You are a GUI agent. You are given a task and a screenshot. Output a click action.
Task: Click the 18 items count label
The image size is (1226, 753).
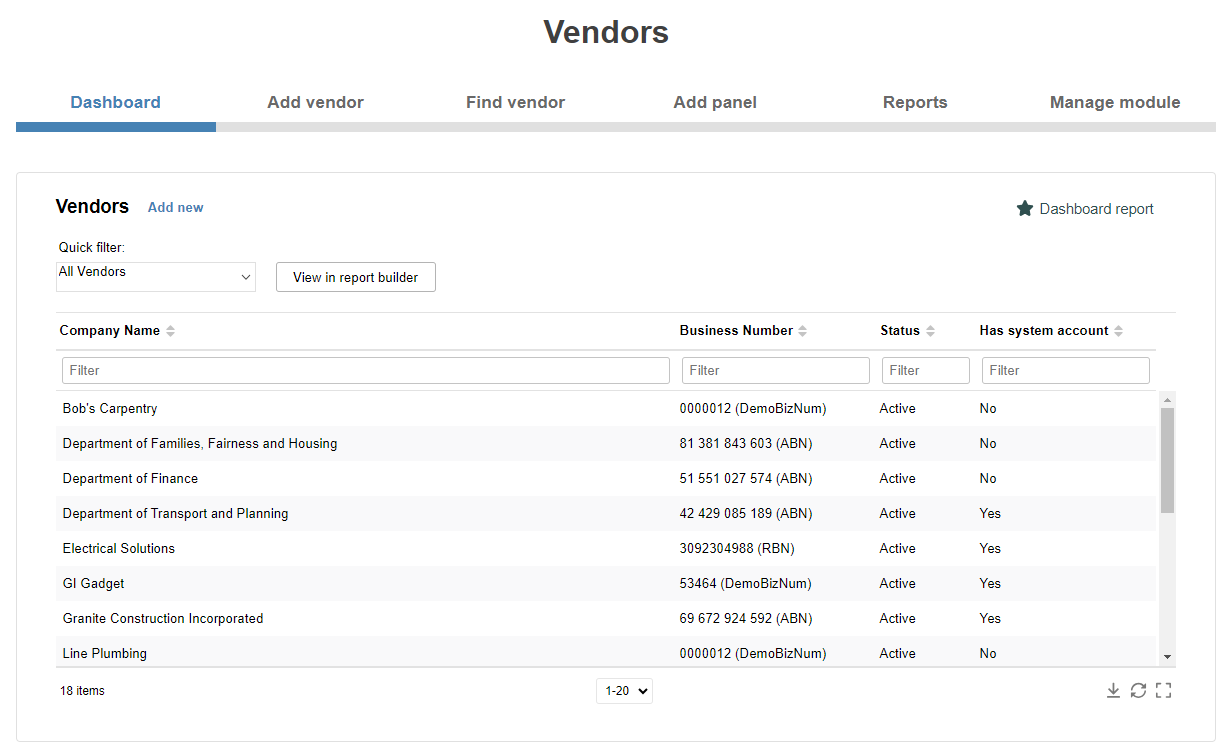(82, 691)
